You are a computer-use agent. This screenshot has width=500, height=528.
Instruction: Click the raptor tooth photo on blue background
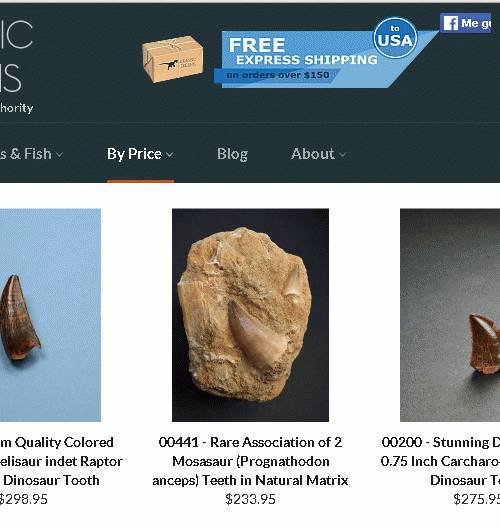(x=50, y=315)
